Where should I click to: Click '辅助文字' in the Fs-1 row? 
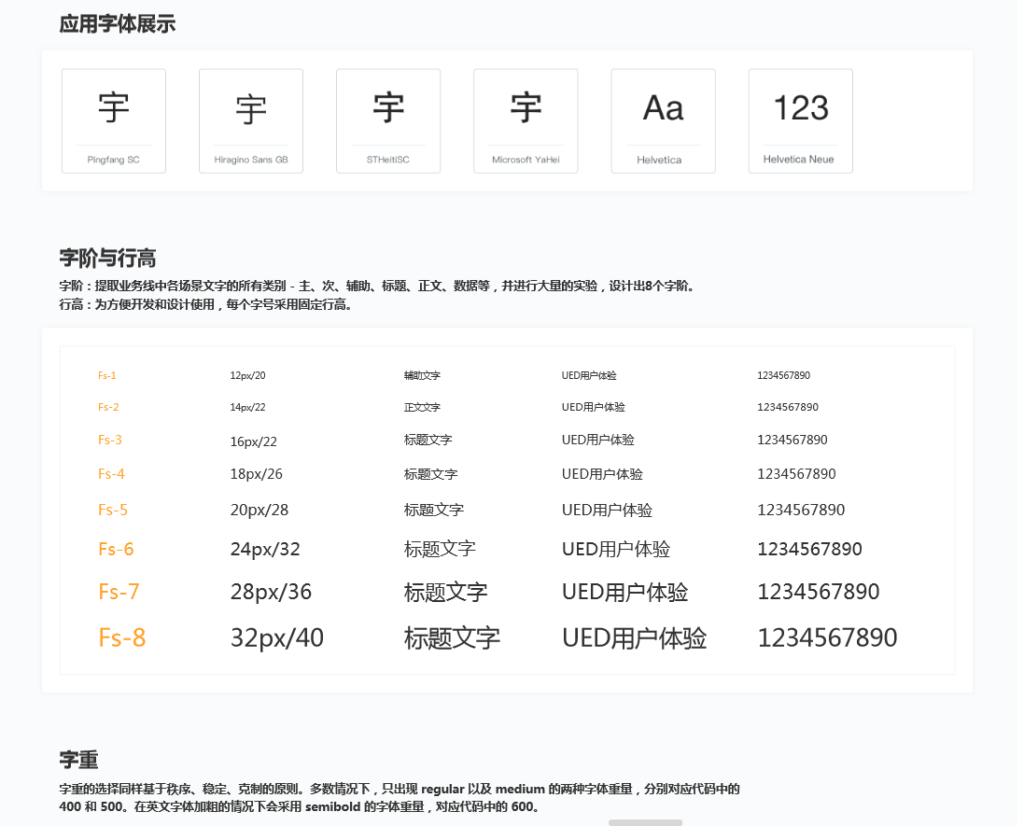pos(422,375)
